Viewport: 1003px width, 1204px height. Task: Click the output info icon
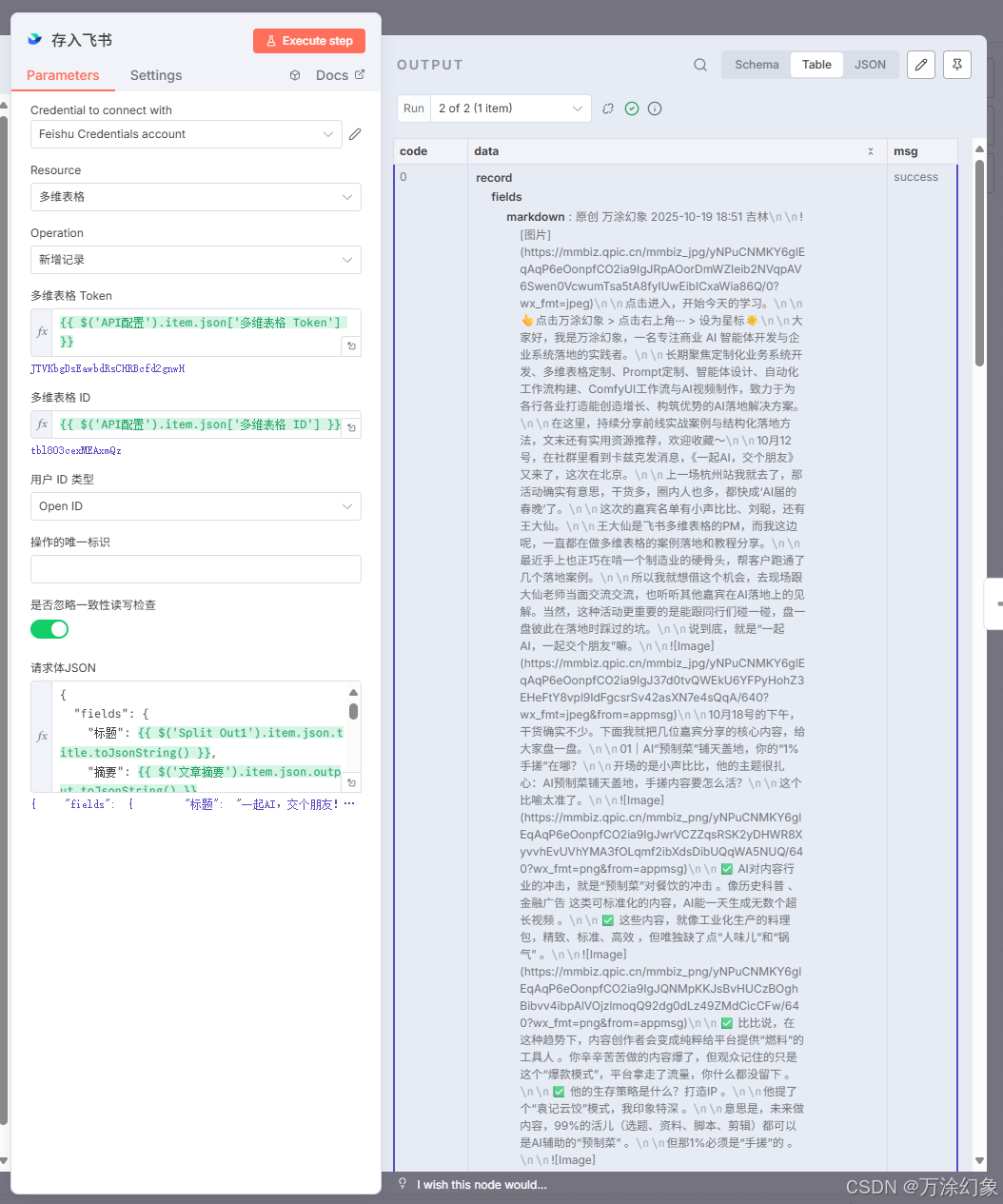(x=655, y=109)
